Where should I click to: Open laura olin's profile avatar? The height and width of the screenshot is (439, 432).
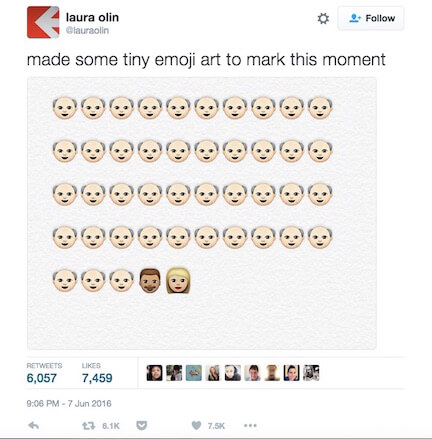(x=43, y=22)
